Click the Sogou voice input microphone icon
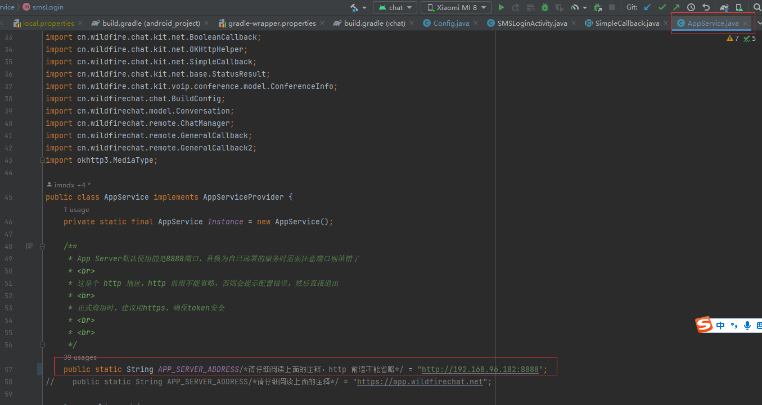The width and height of the screenshot is (762, 405). [747, 325]
